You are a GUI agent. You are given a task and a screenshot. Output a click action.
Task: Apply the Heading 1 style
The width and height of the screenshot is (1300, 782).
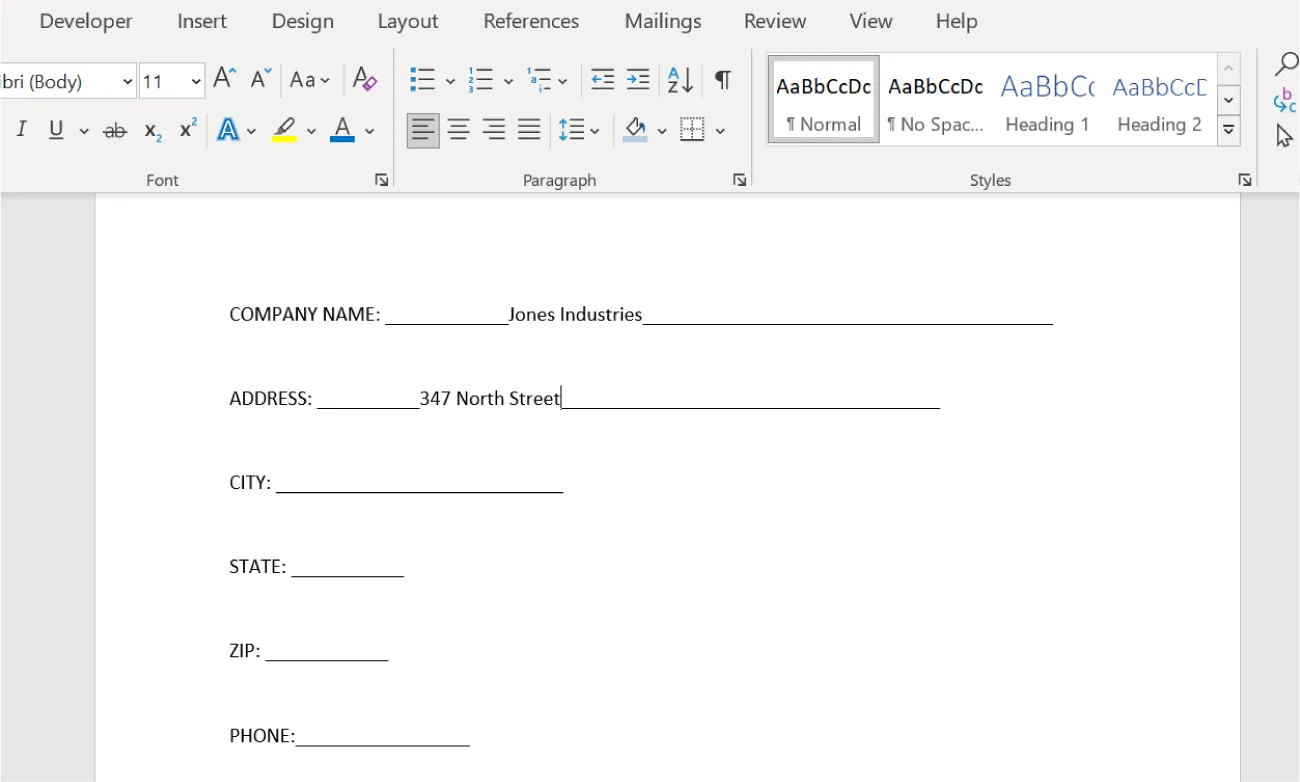(1047, 99)
